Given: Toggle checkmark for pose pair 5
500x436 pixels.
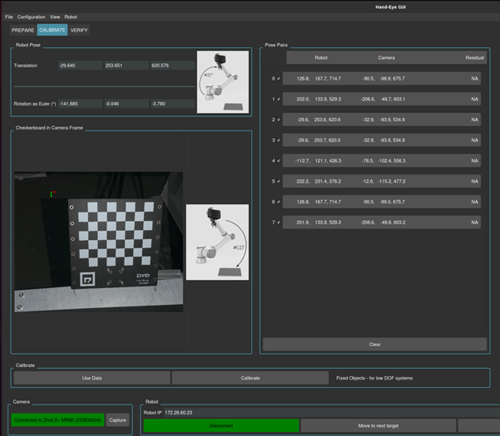Looking at the screenshot, I should [278, 181].
